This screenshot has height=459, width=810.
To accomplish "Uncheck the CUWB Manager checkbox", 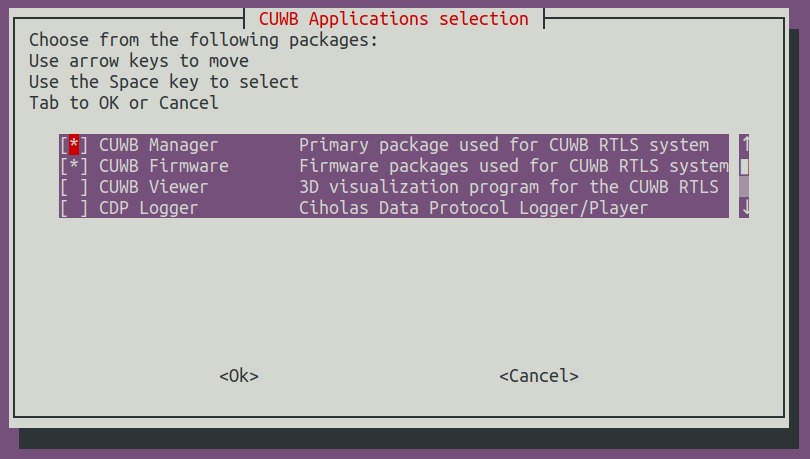I will pos(74,145).
